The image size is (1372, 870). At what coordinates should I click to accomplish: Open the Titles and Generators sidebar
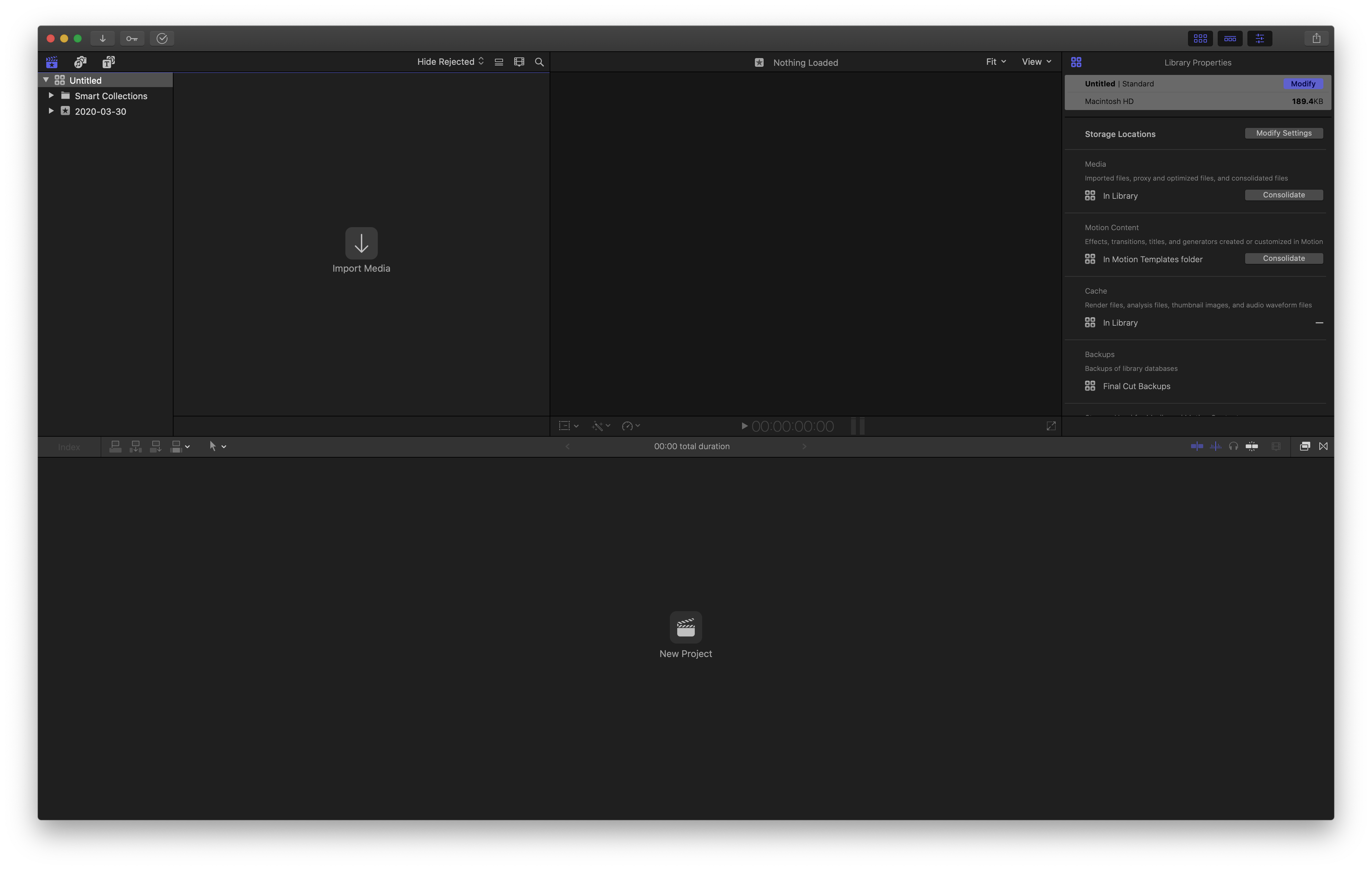pyautogui.click(x=108, y=62)
